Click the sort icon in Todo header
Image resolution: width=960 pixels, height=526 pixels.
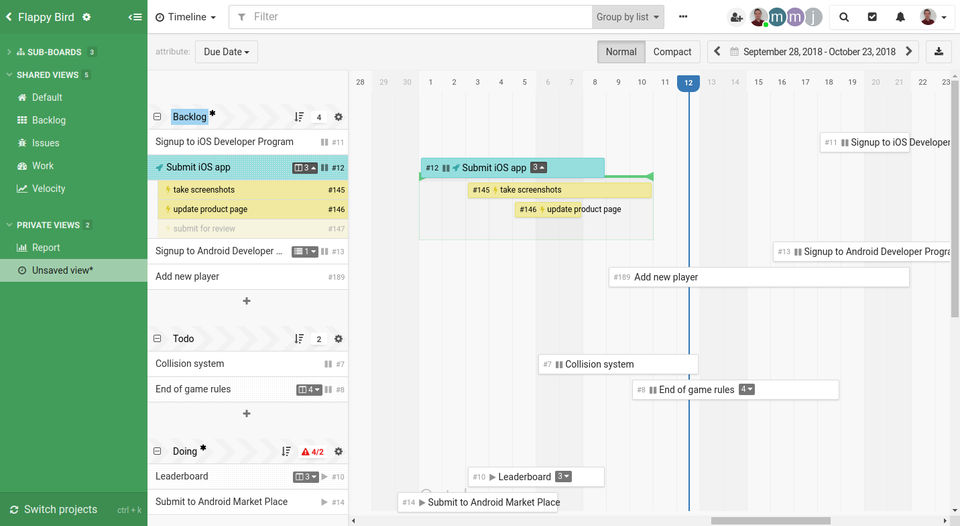click(299, 339)
